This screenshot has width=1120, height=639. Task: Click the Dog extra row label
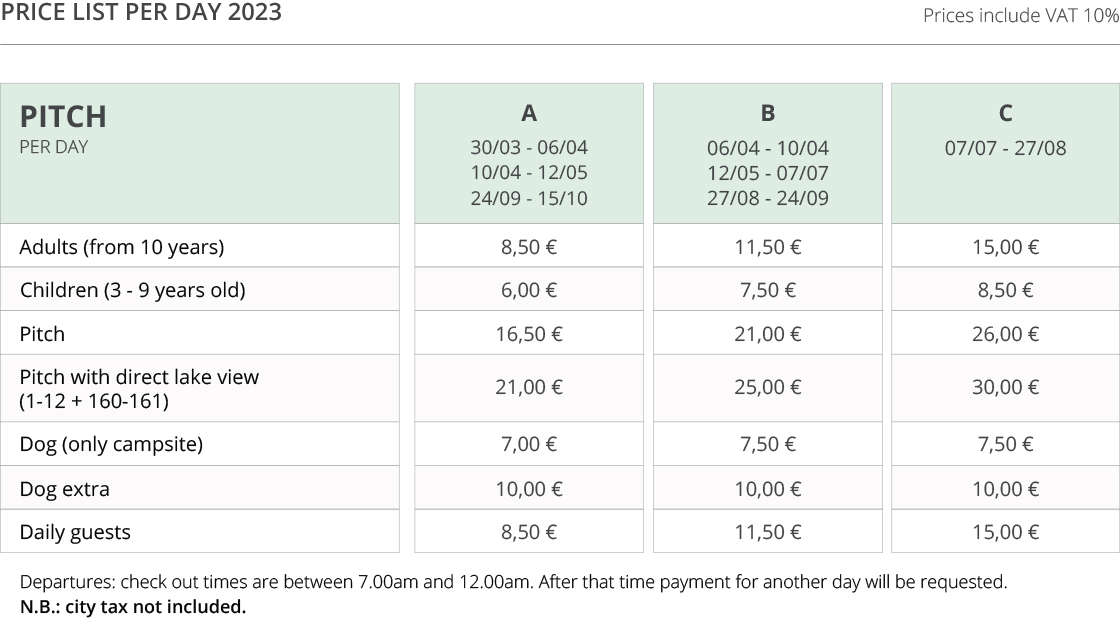coord(64,489)
